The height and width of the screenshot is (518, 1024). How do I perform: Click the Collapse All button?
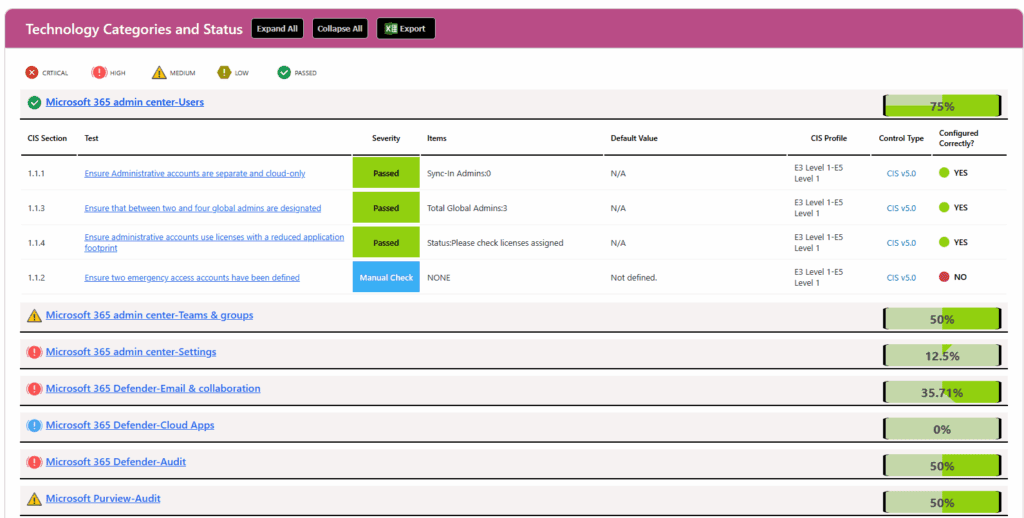[x=340, y=29]
